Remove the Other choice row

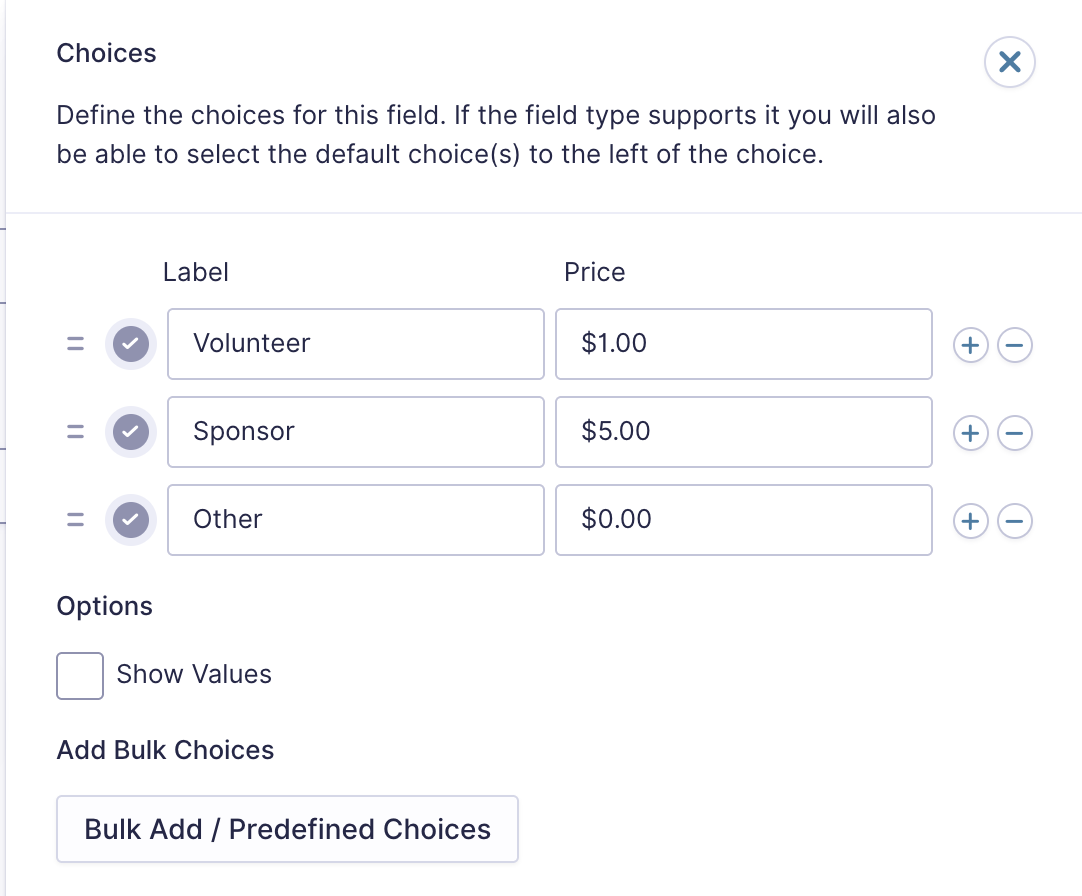[1014, 520]
